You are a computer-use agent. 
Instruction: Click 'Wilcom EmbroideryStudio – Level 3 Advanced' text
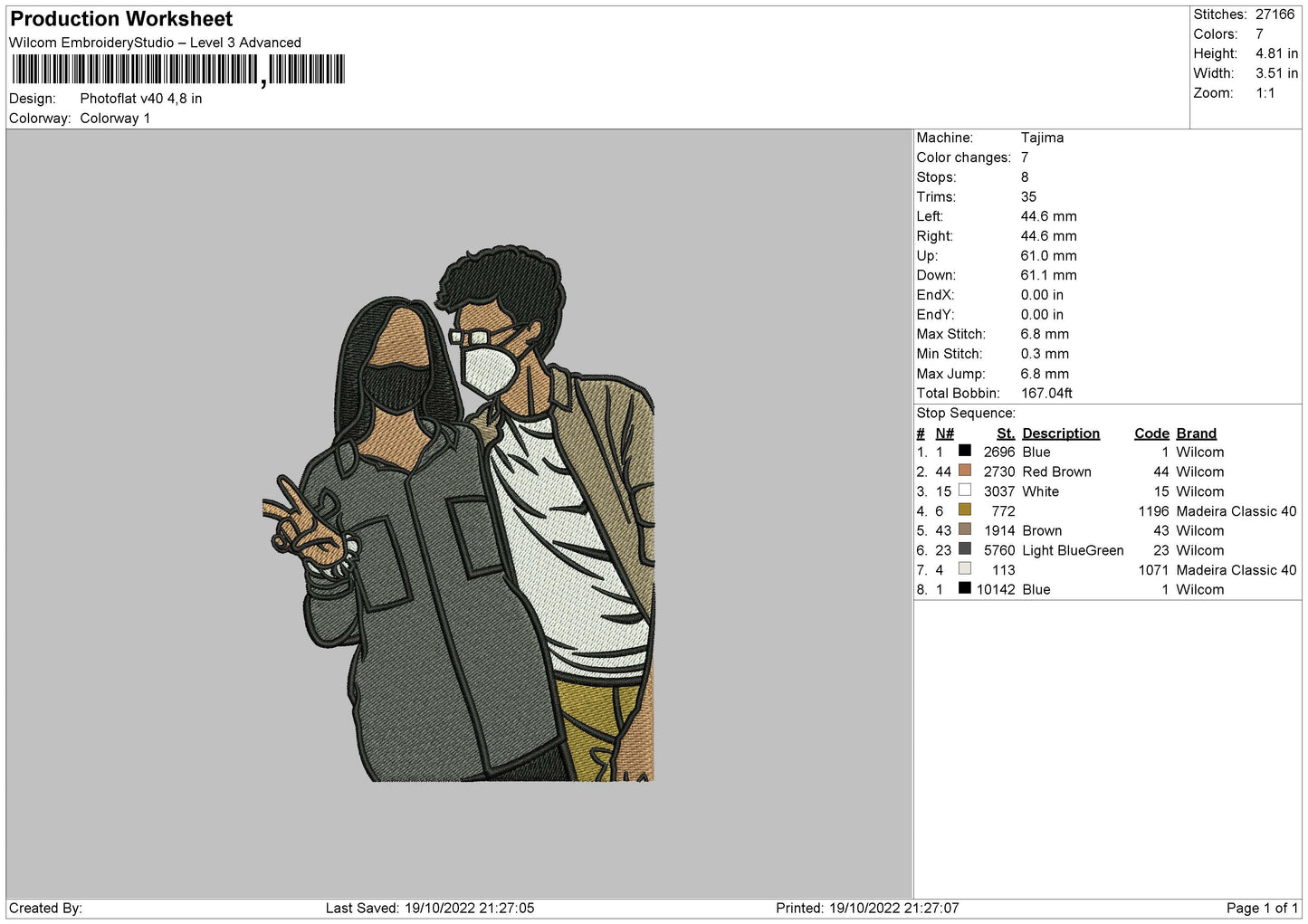155,43
